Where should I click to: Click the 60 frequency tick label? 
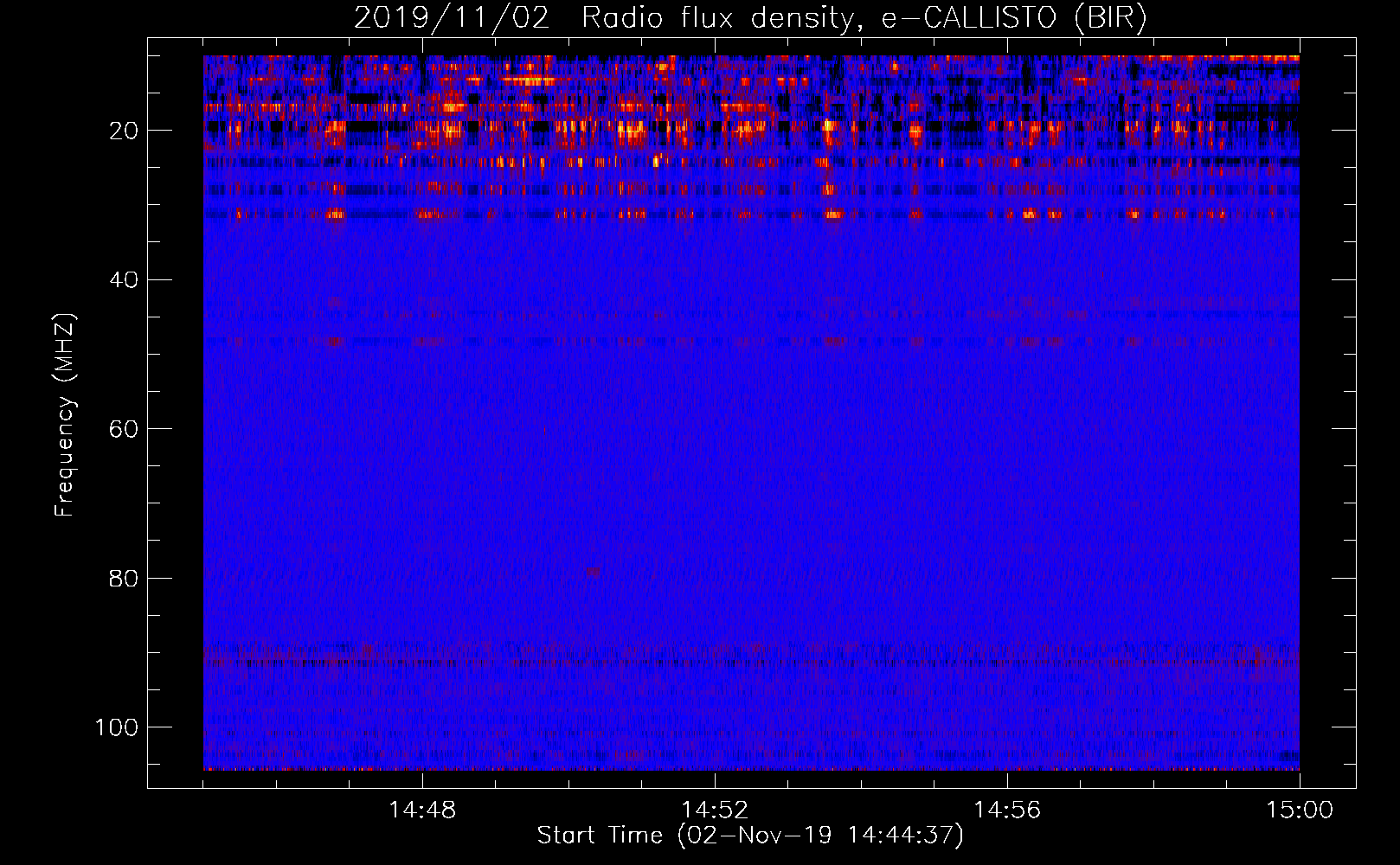(125, 429)
